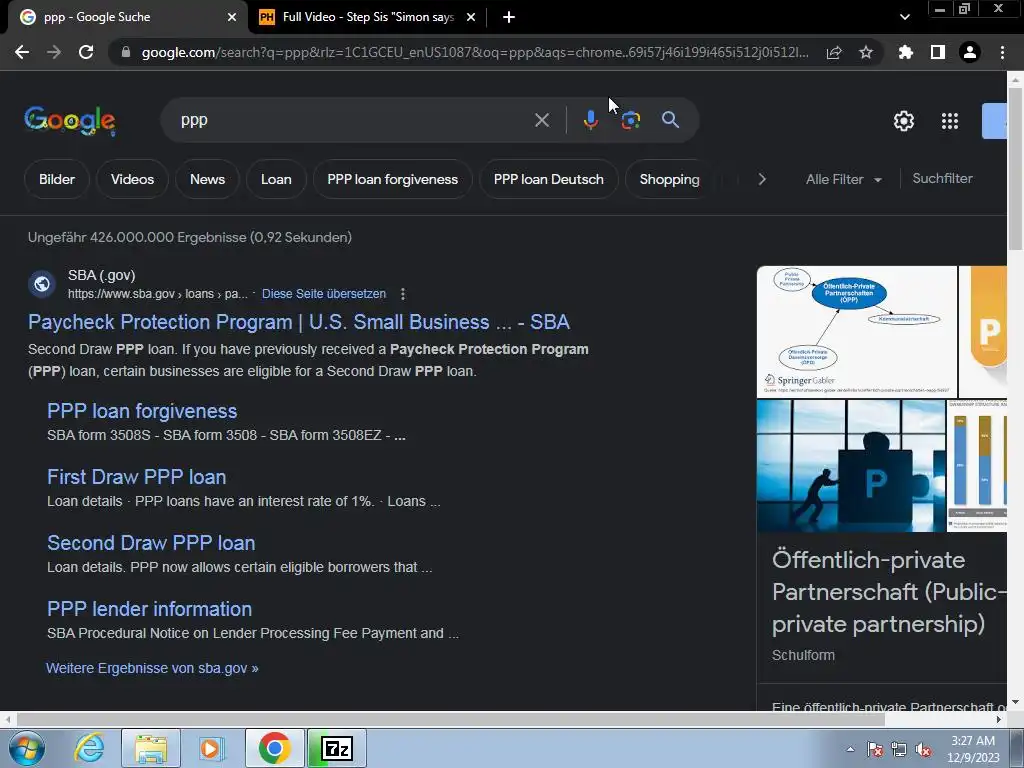
Task: Search by image with Google Lens icon
Action: pyautogui.click(x=630, y=120)
